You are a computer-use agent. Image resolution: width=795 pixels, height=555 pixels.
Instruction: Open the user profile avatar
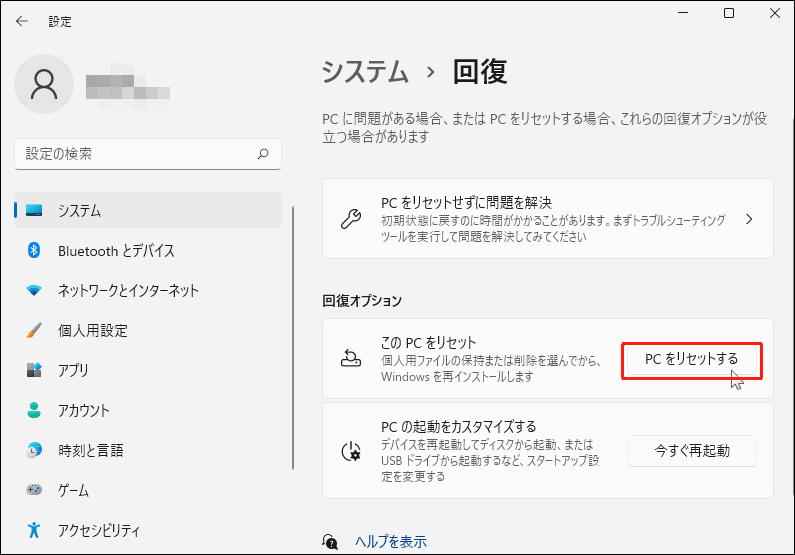(x=44, y=84)
